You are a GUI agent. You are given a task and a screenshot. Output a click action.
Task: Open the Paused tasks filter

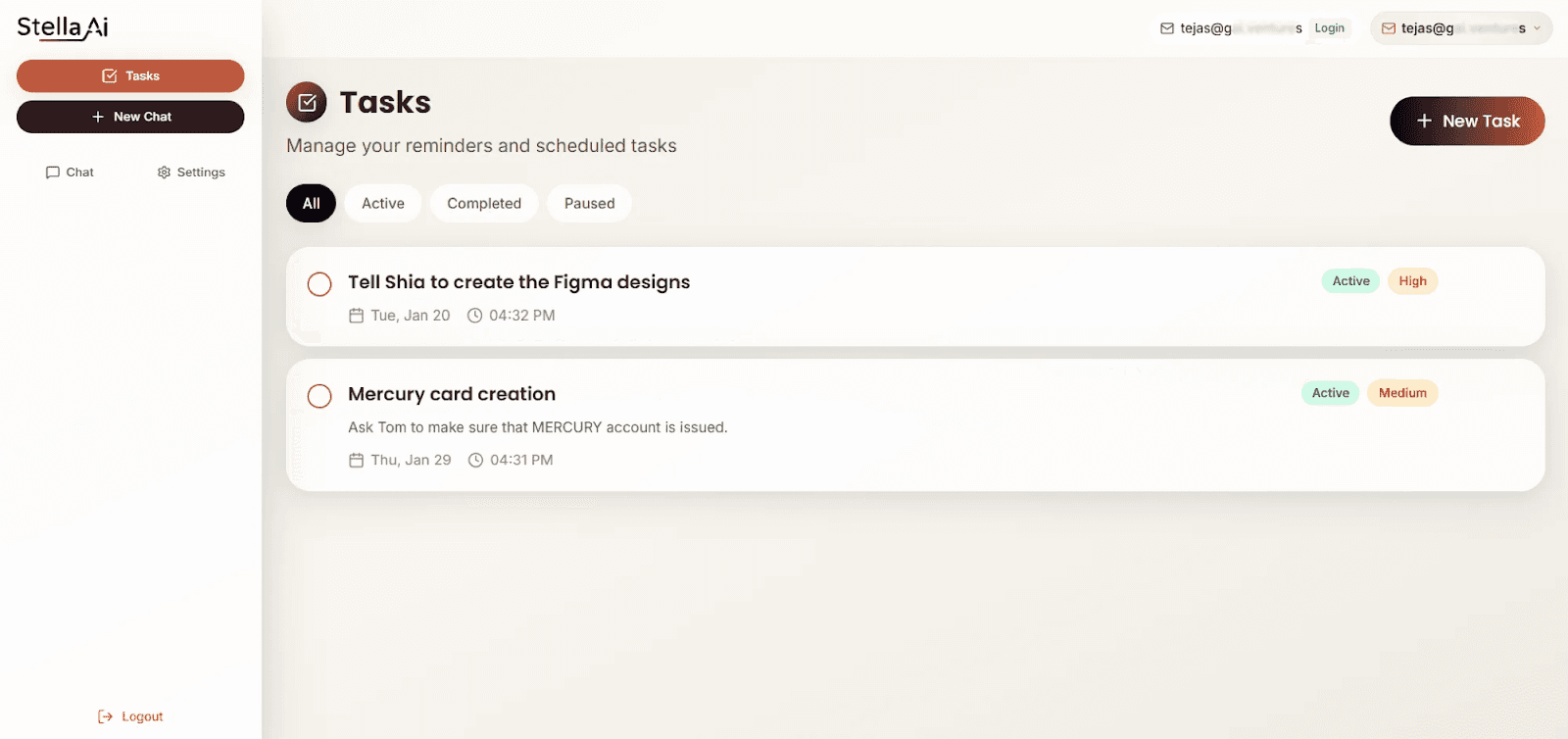589,203
